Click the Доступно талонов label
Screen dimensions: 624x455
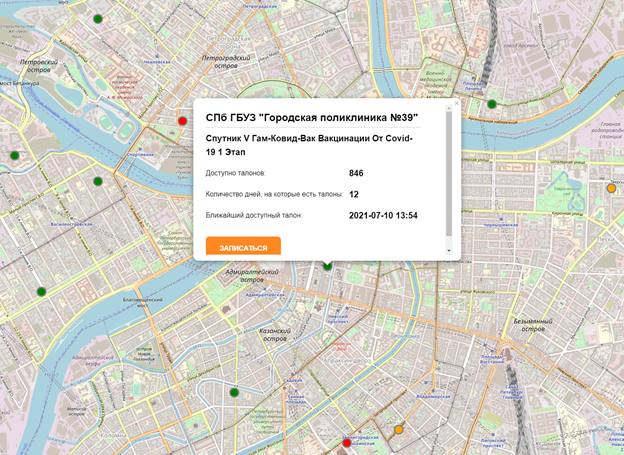[x=235, y=173]
